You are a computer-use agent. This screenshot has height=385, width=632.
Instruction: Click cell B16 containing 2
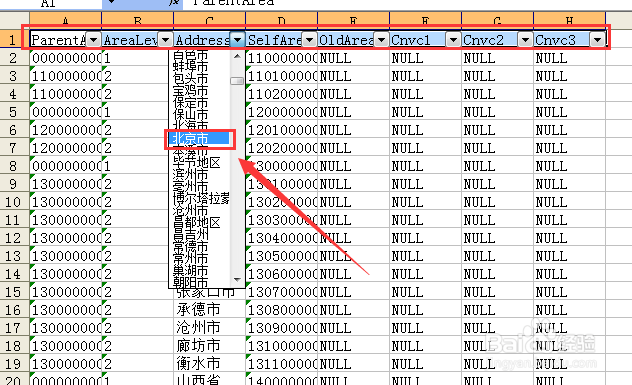[137, 310]
